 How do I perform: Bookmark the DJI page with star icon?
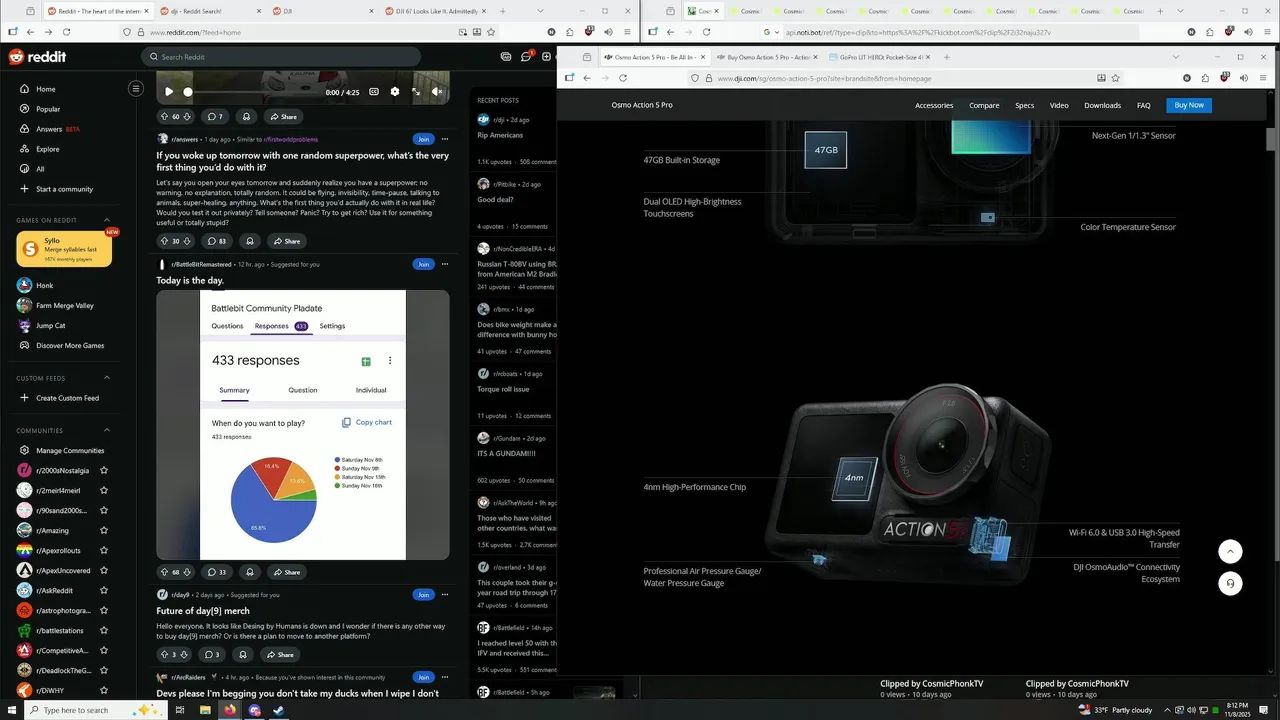(x=1116, y=78)
